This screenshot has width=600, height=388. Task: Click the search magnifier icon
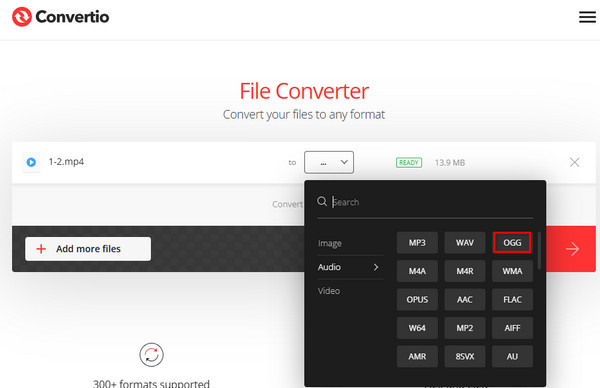322,201
